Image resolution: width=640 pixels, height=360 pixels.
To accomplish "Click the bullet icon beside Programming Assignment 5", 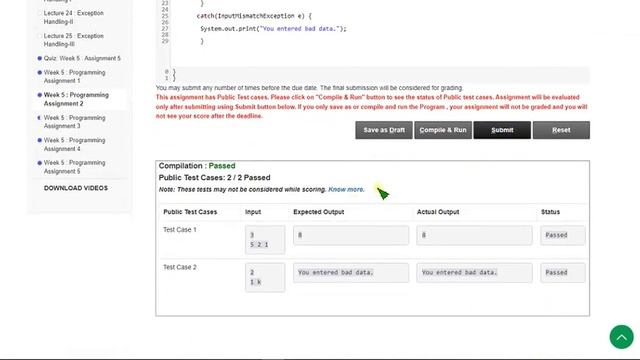I will [x=40, y=163].
